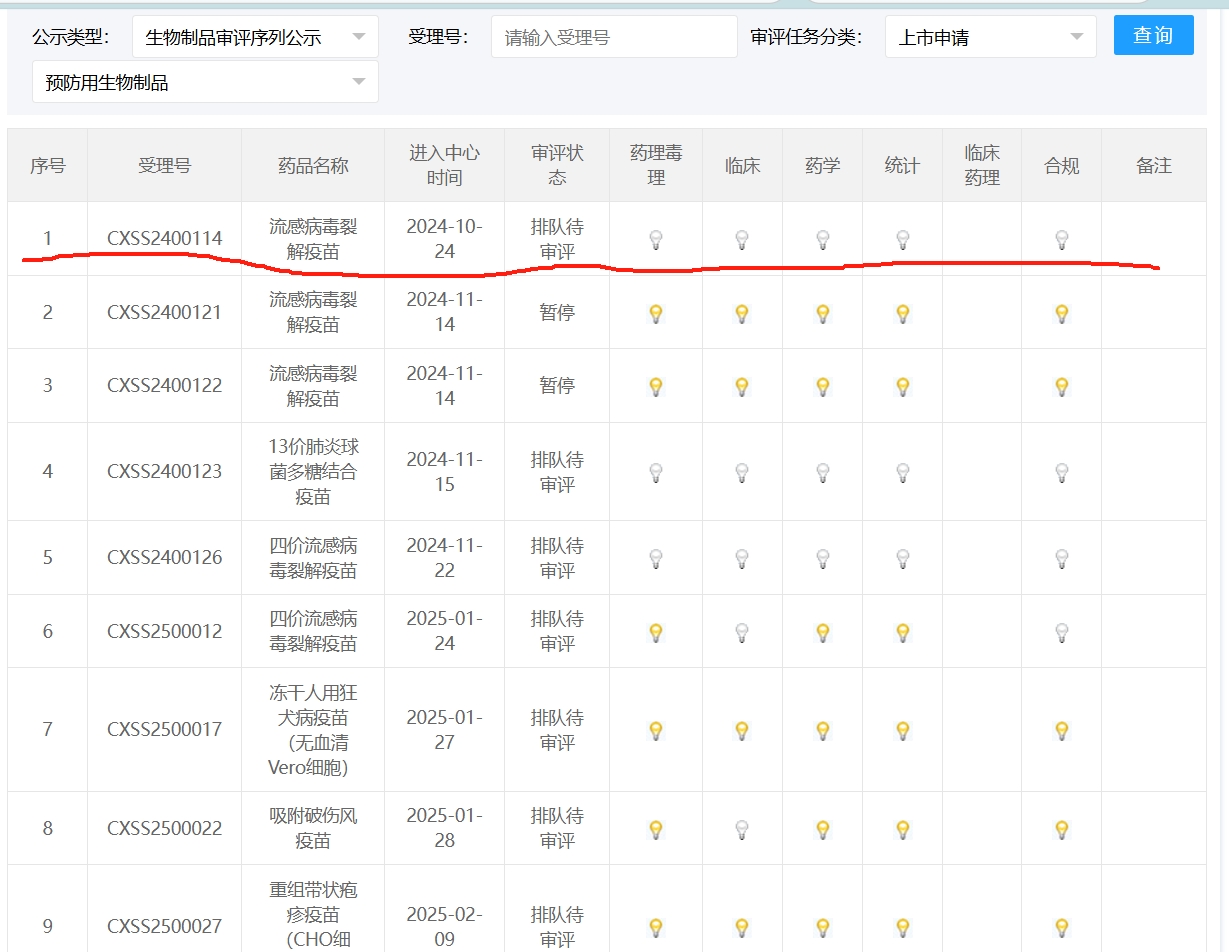Click the yellow 药理毒理 bulb for CXSS2400121
Image resolution: width=1229 pixels, height=952 pixels.
tap(656, 313)
